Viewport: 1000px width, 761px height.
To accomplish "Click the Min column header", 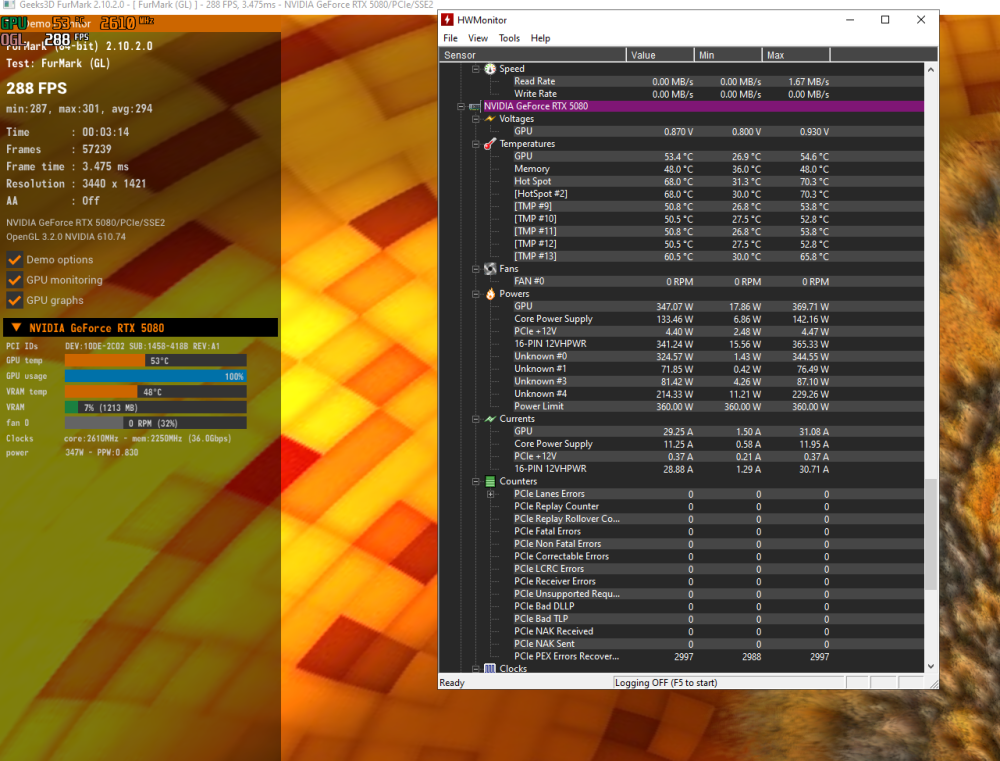I will (728, 55).
